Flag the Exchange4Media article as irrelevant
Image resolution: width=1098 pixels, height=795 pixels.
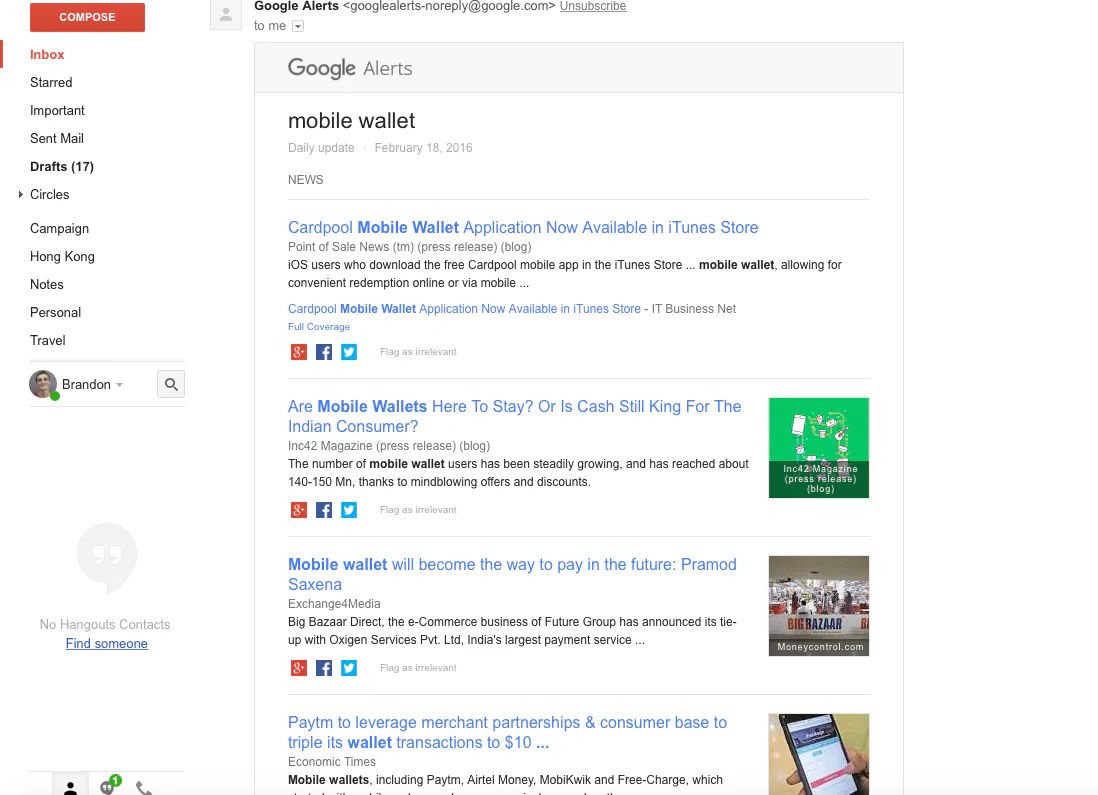pos(418,668)
